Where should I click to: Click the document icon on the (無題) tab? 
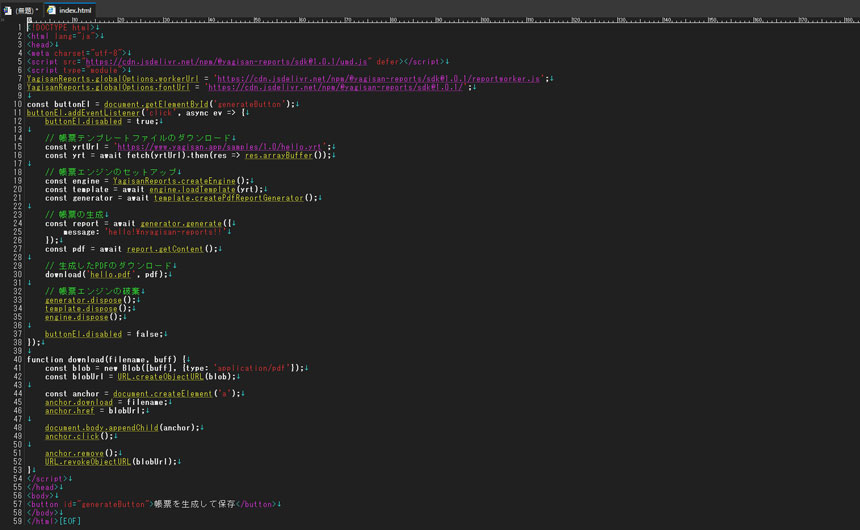(x=8, y=10)
